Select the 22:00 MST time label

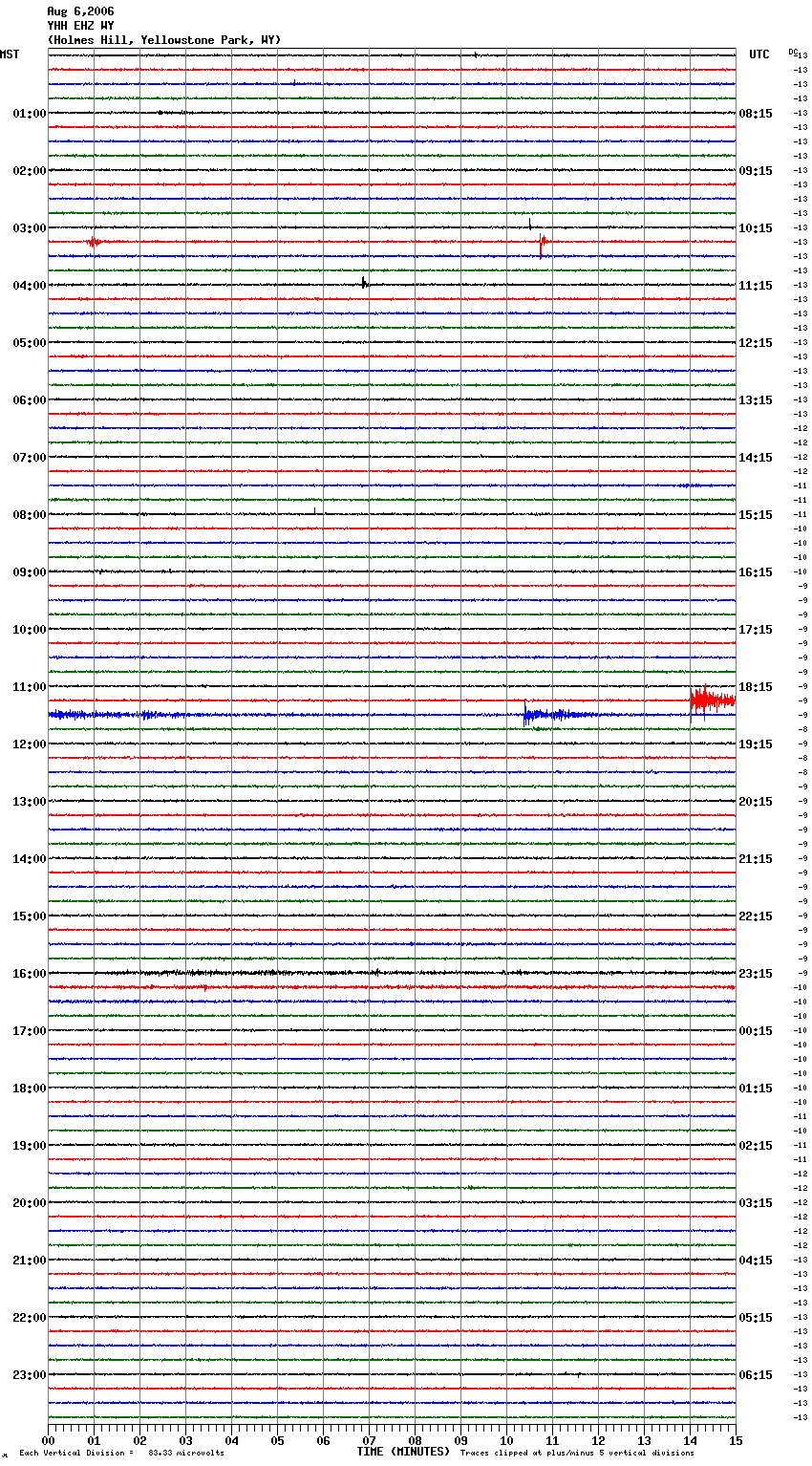pos(30,1318)
